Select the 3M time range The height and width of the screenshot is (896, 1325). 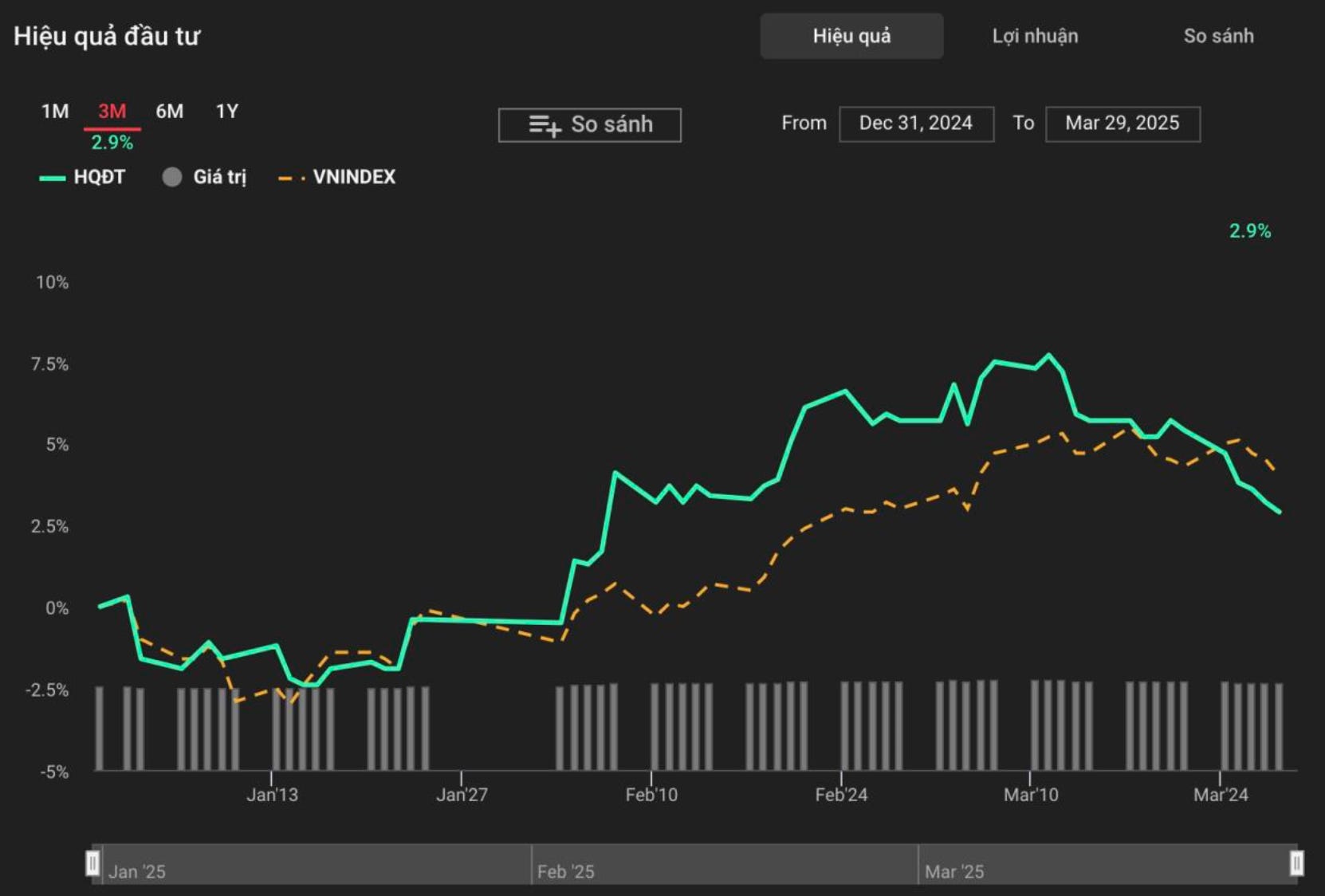[112, 111]
